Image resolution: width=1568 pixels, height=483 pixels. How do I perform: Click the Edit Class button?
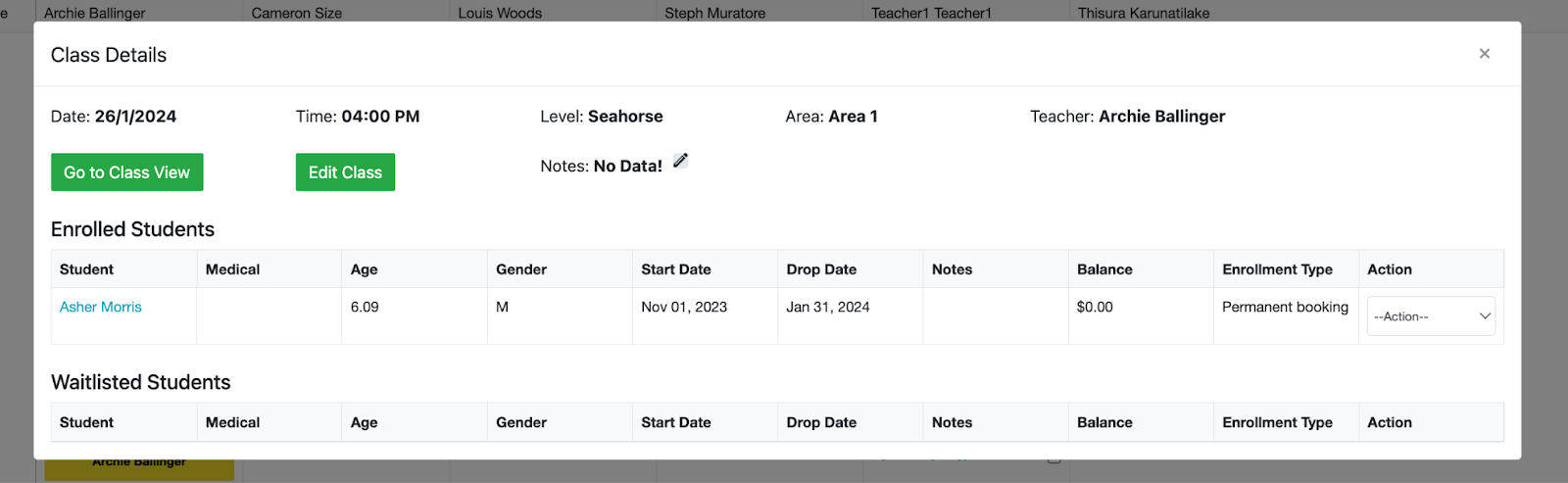pyautogui.click(x=345, y=172)
